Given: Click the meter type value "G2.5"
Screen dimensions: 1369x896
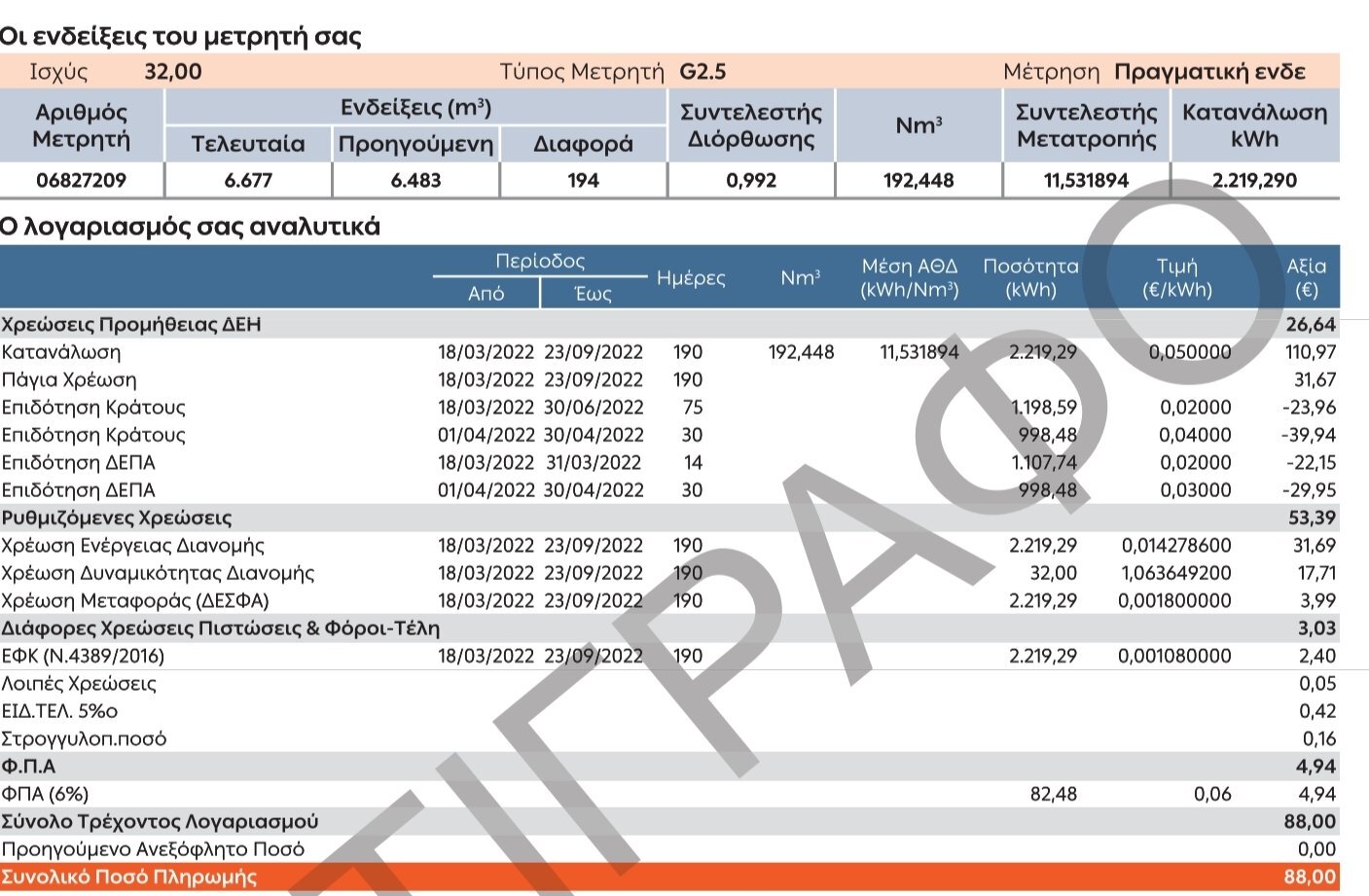Looking at the screenshot, I should (x=703, y=72).
